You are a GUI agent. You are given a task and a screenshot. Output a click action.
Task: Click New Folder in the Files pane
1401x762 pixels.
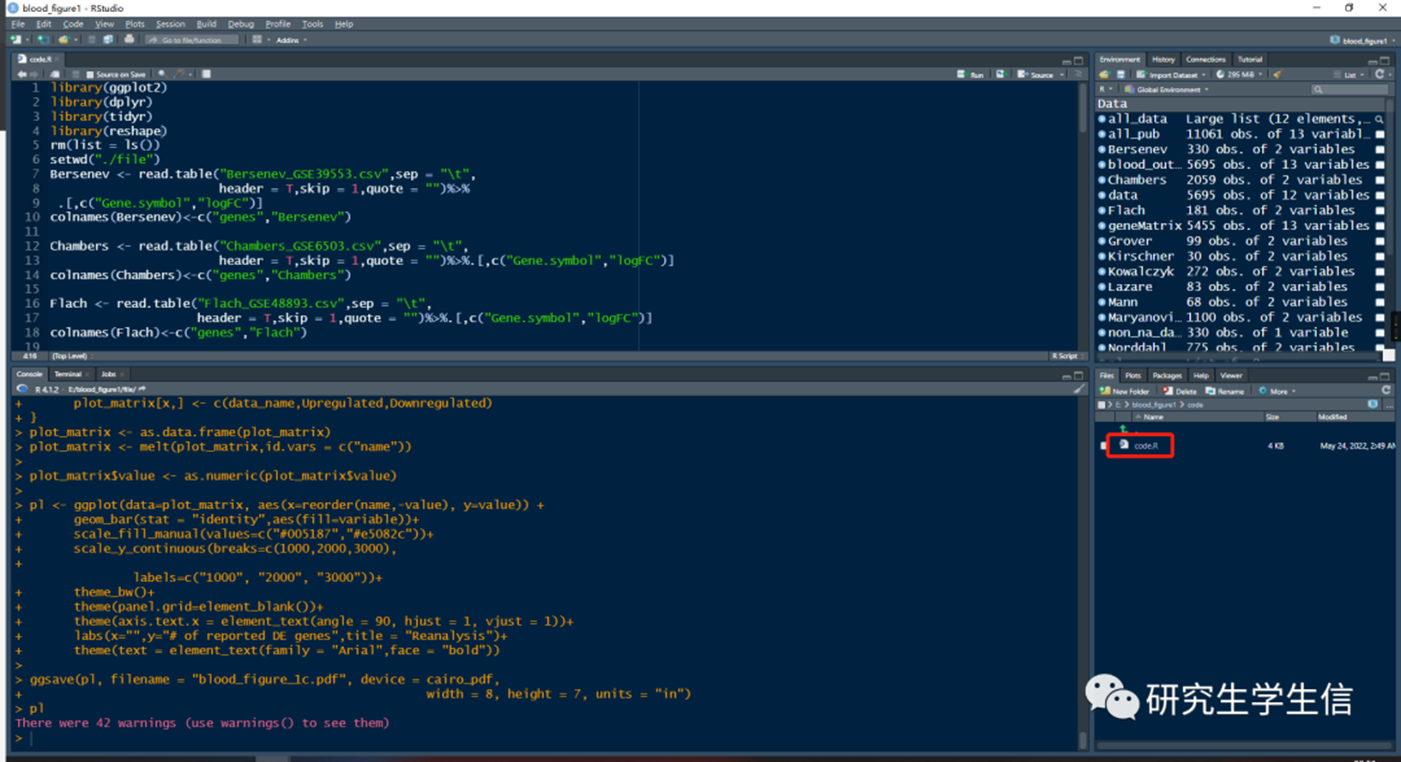coord(1124,391)
